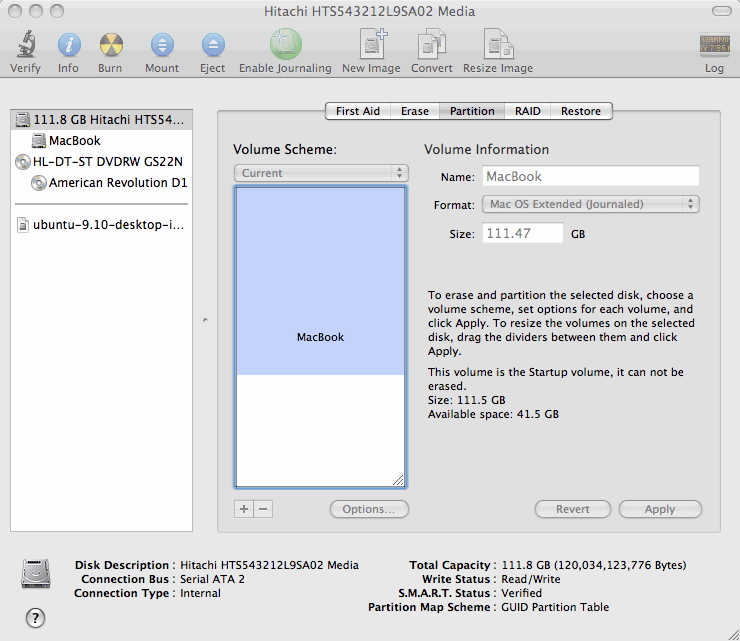Click the toolbar toggle pill button
The image size is (740, 641).
tap(722, 11)
